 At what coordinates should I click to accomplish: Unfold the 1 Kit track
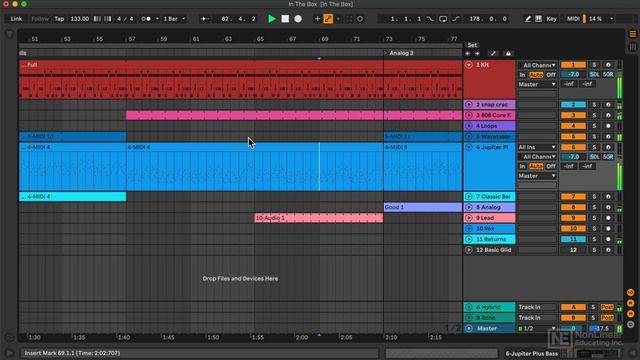point(469,65)
